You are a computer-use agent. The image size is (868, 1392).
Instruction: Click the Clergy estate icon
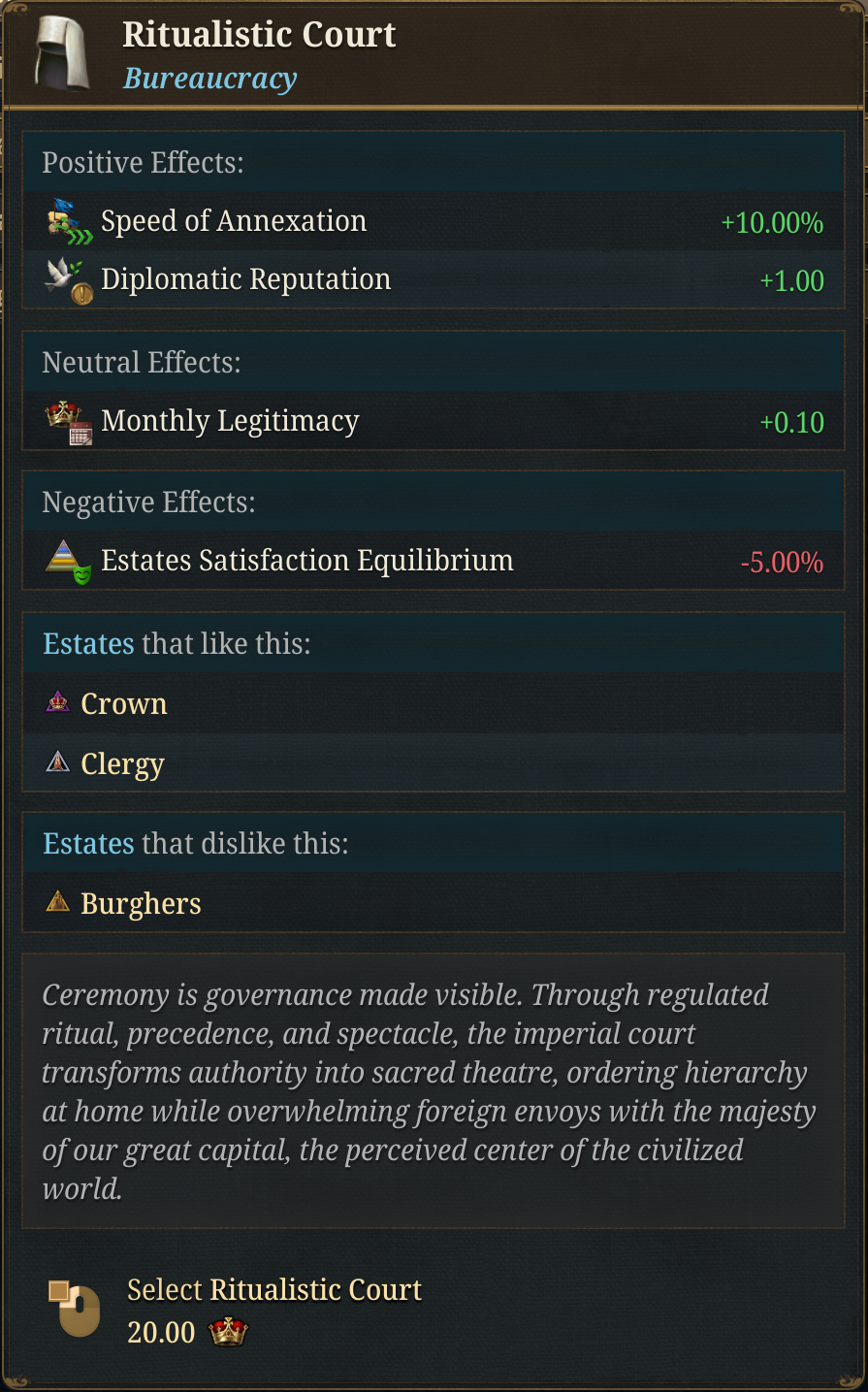pos(58,762)
